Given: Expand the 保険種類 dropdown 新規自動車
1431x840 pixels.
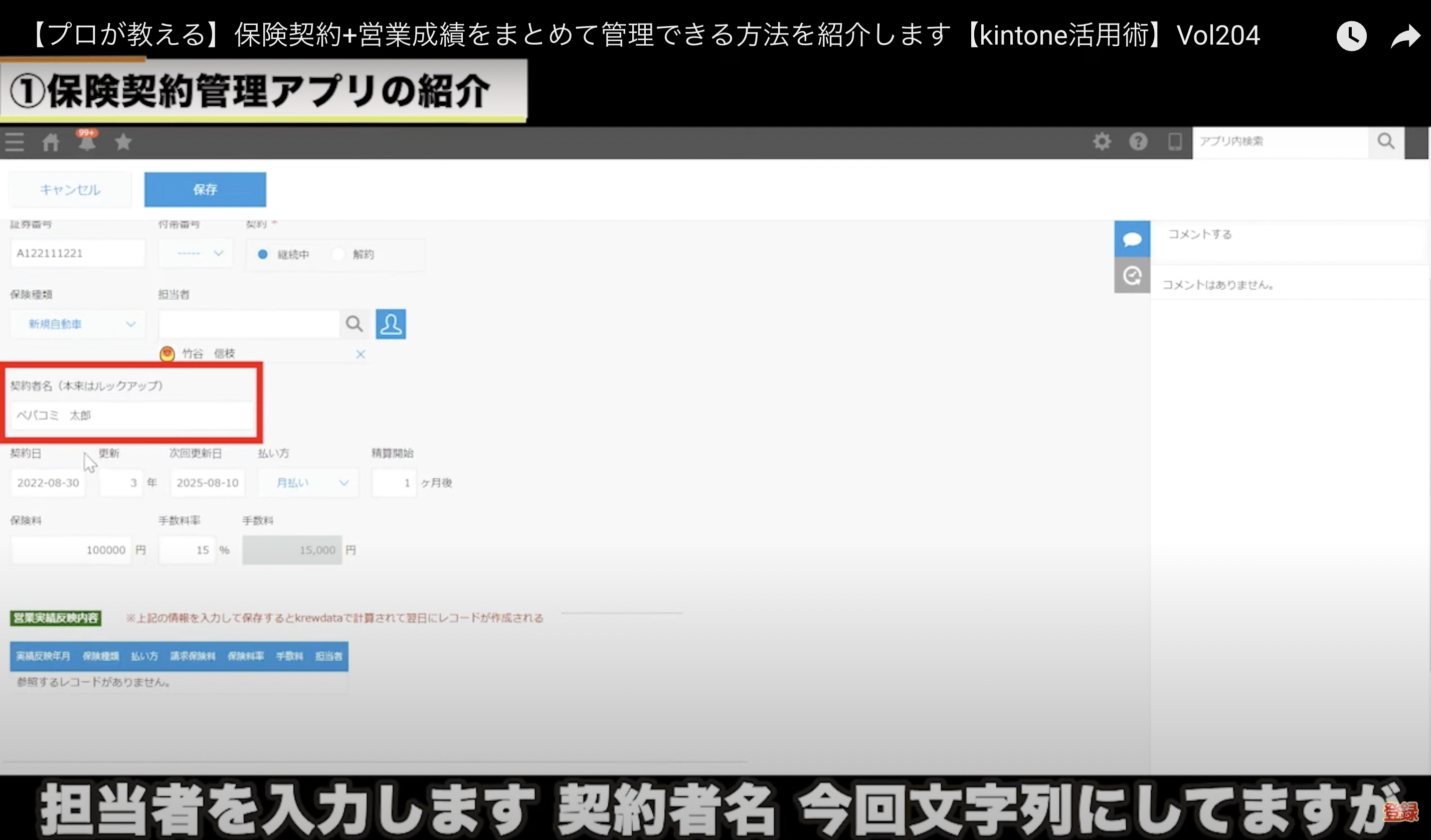Looking at the screenshot, I should (x=78, y=324).
